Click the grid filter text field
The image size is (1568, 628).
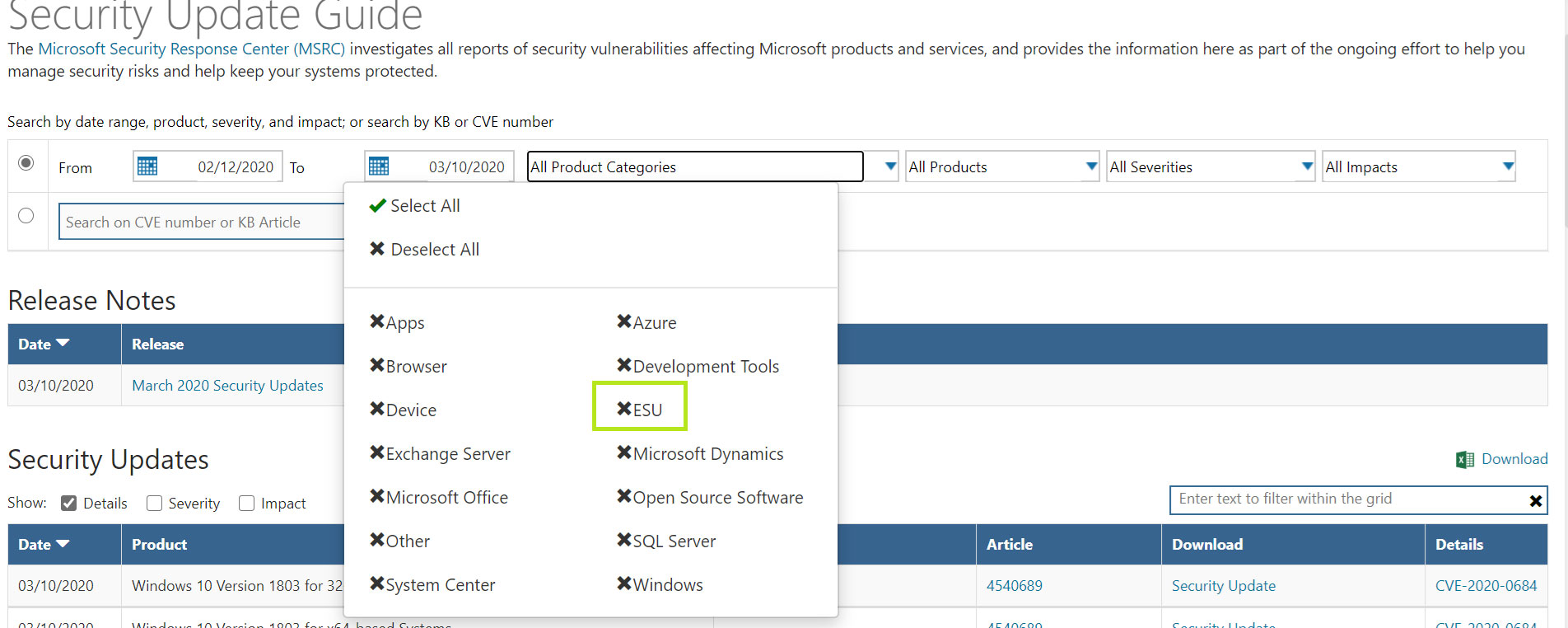[x=1346, y=499]
